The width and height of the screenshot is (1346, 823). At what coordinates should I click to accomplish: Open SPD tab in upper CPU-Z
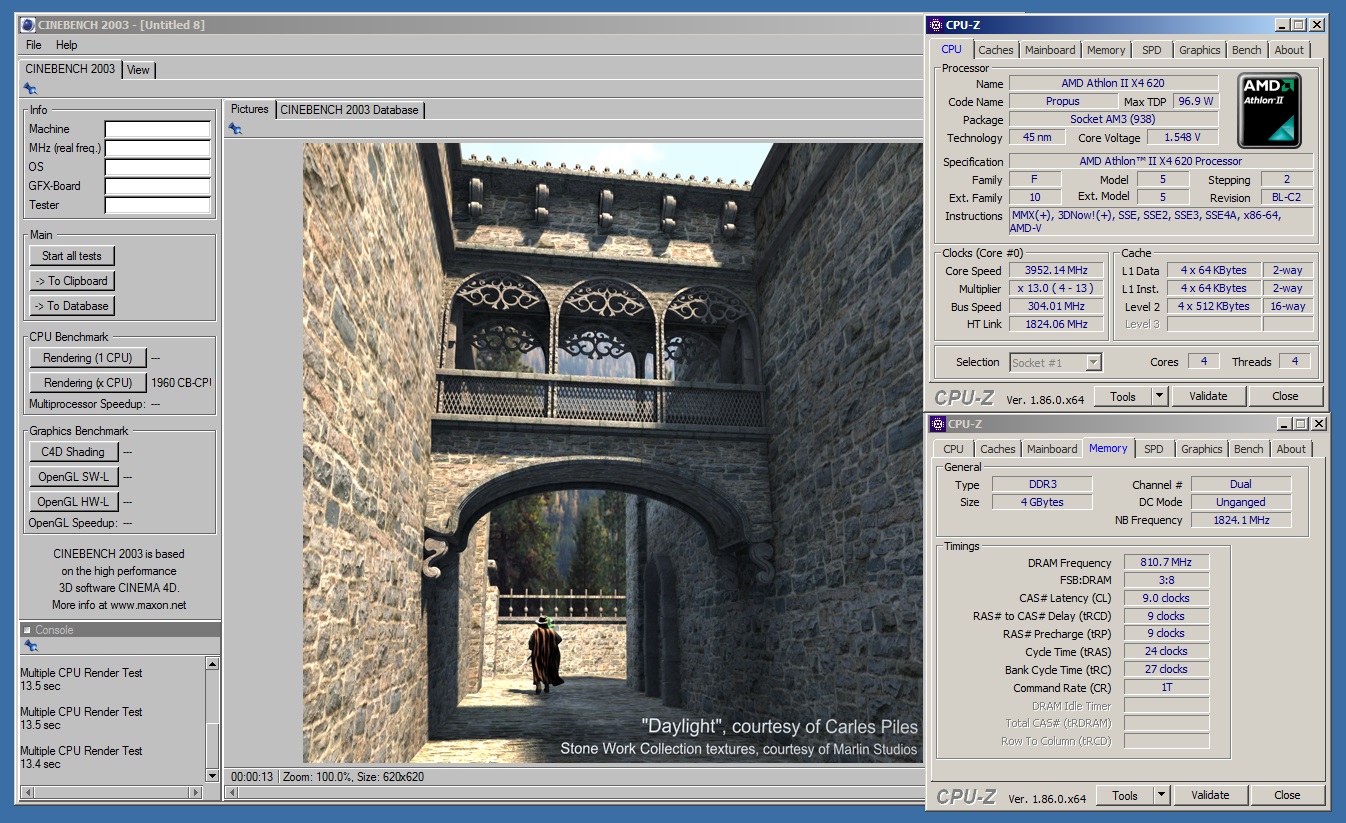coord(1152,50)
